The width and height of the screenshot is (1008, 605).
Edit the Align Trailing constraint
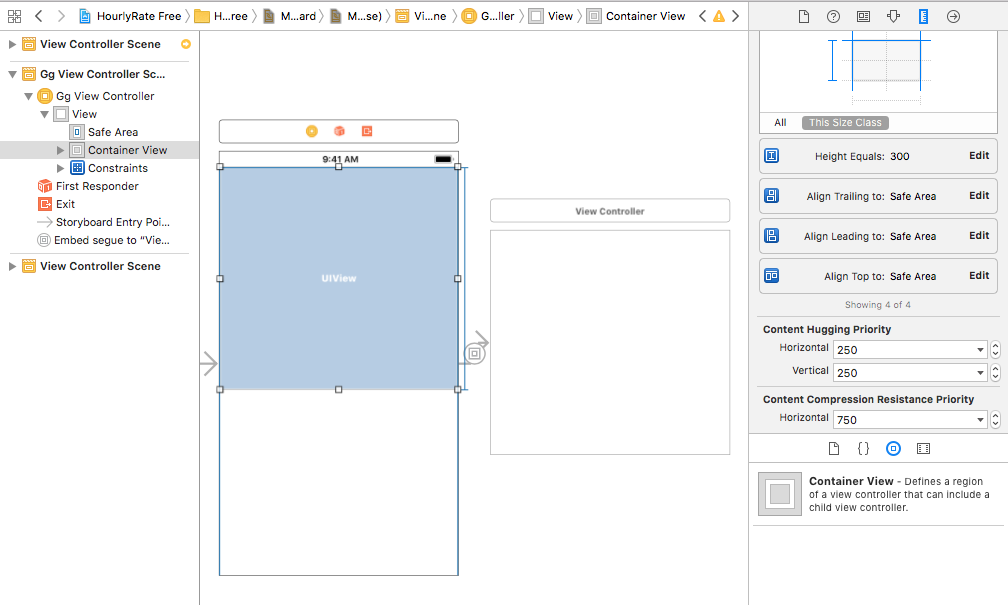click(x=979, y=195)
